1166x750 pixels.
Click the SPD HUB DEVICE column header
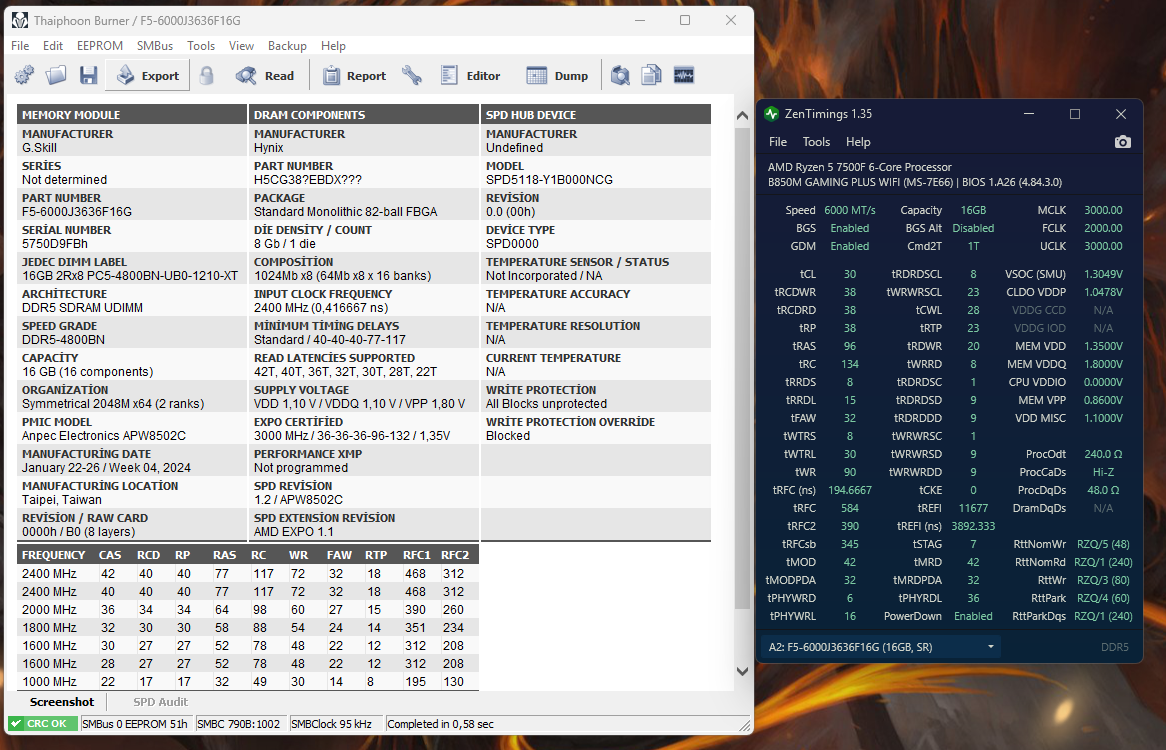pos(596,114)
